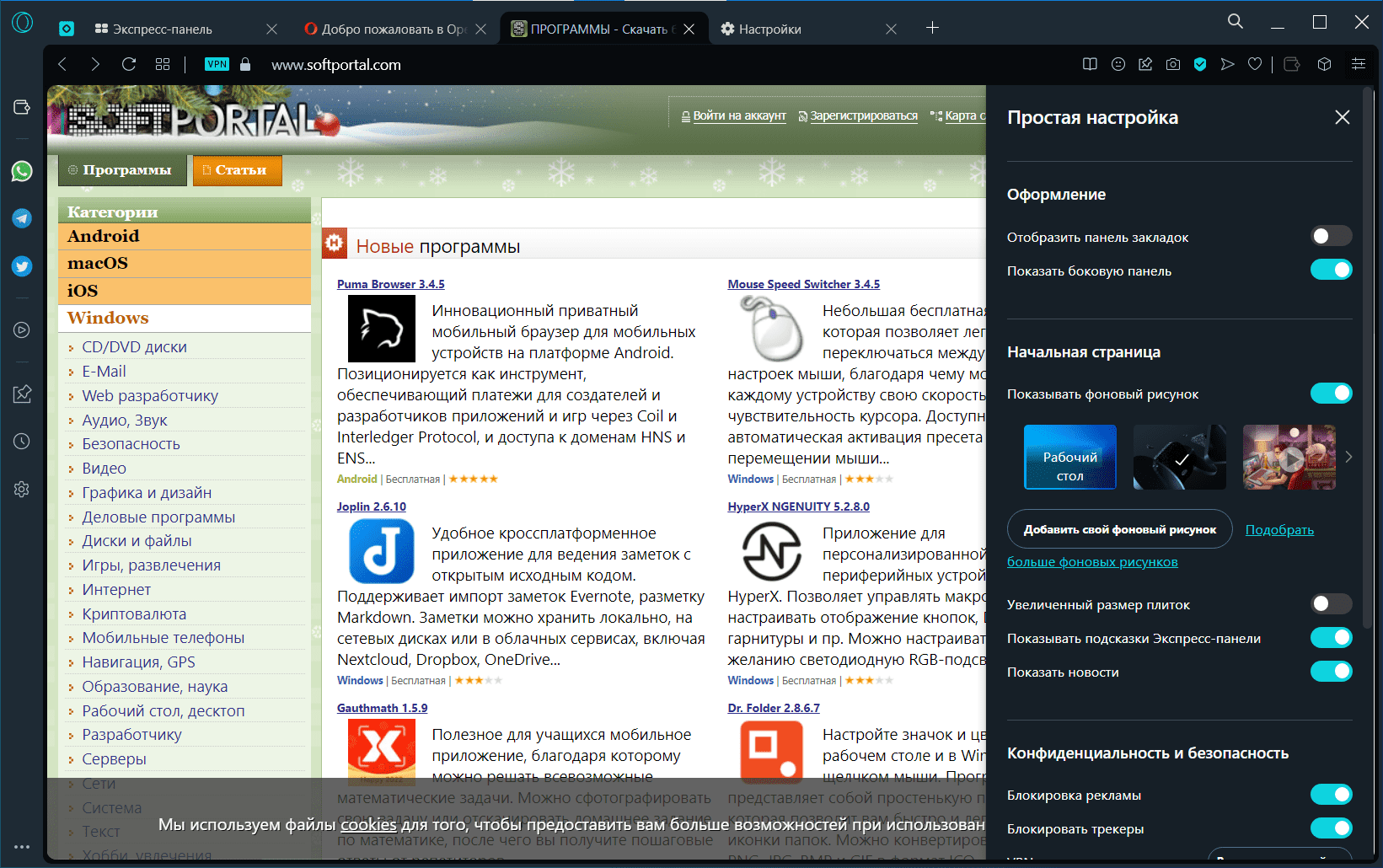Add page to bookmarks heart icon
The image size is (1383, 868).
click(x=1255, y=64)
